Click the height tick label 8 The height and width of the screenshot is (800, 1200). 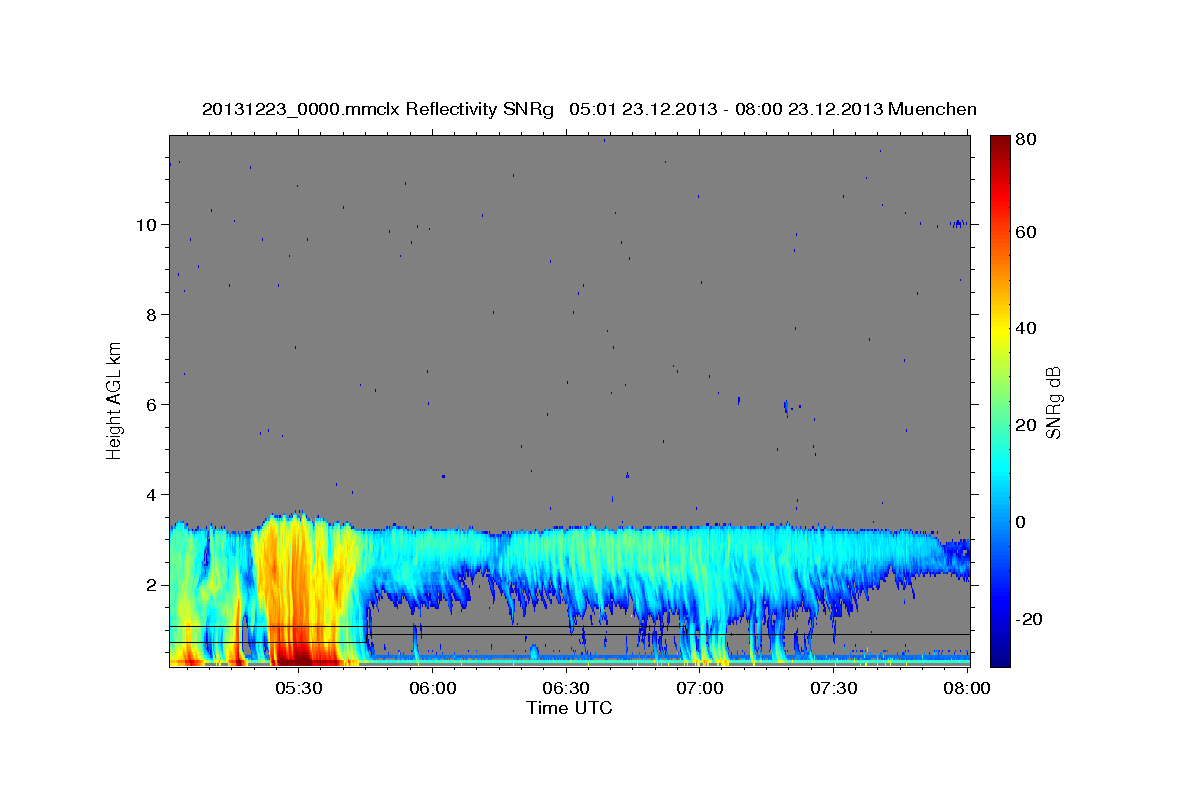152,314
